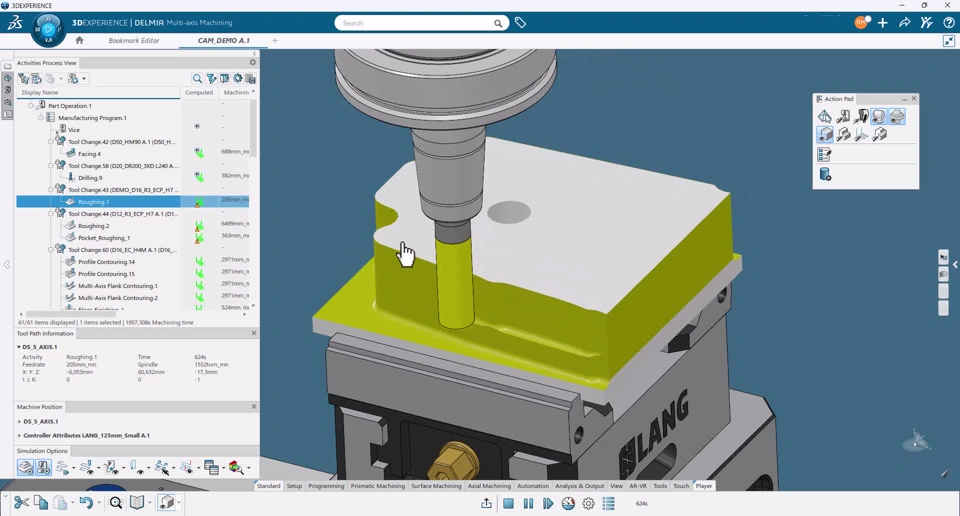Open the tag icon beside search
The image size is (960, 516).
[x=520, y=23]
